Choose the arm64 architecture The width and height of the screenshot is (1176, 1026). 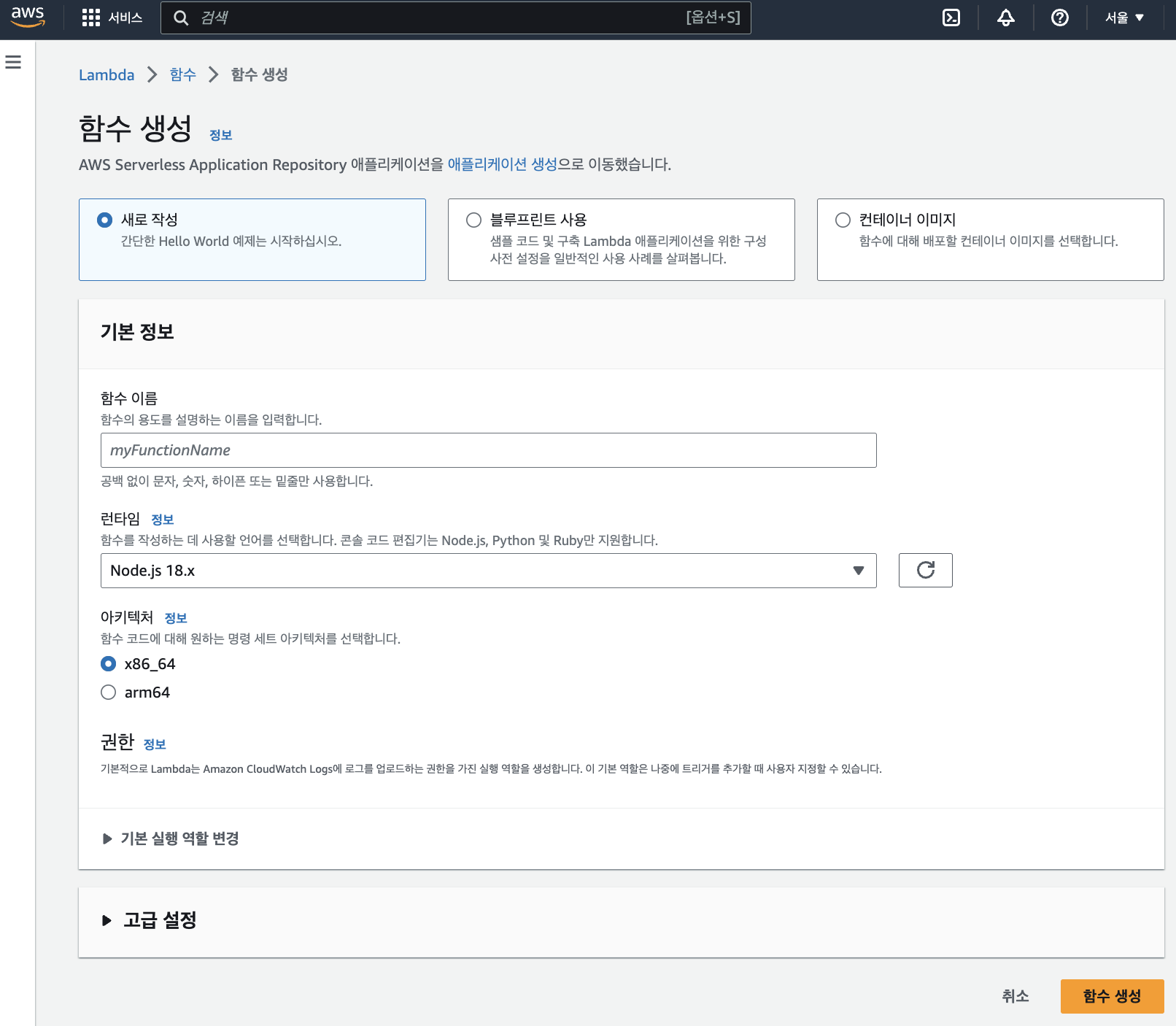click(109, 692)
